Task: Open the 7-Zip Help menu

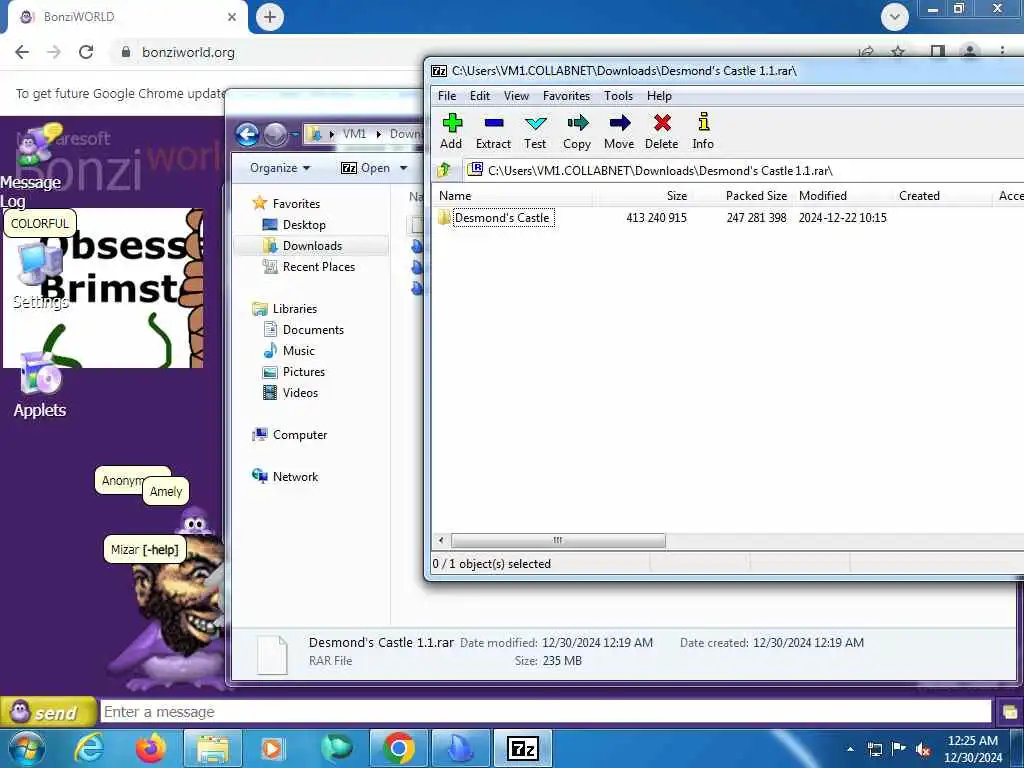Action: click(x=659, y=96)
